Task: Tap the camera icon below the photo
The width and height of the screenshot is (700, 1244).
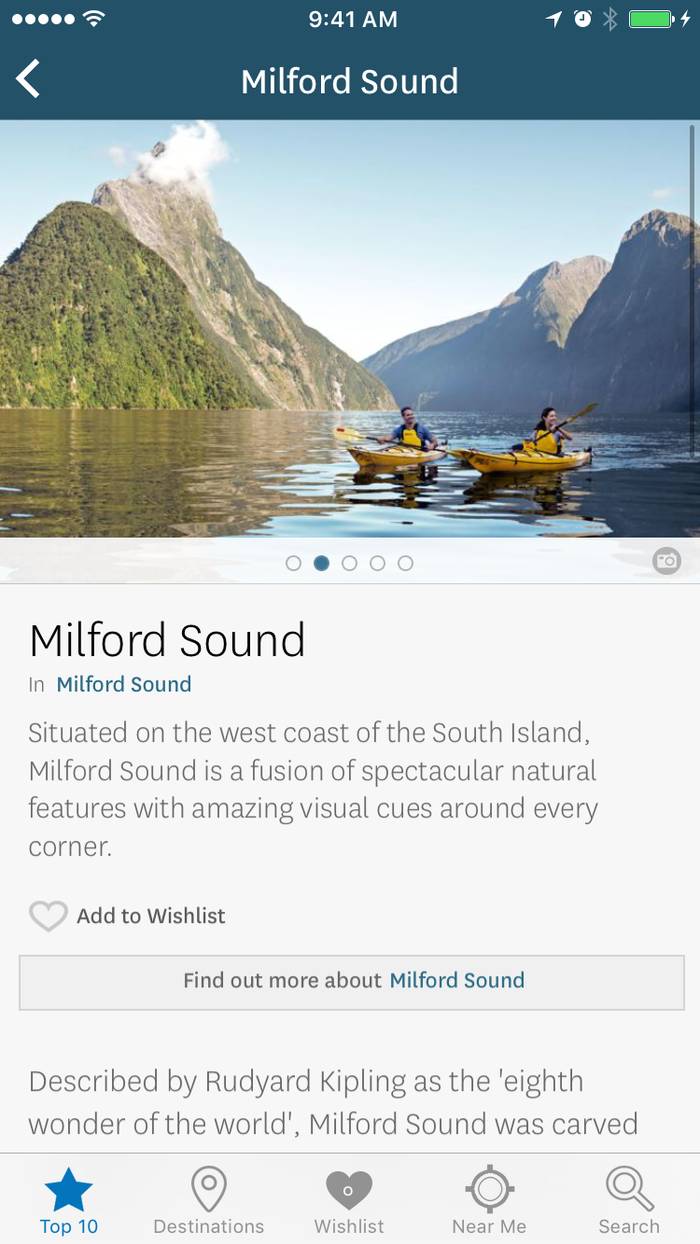Action: pos(667,561)
